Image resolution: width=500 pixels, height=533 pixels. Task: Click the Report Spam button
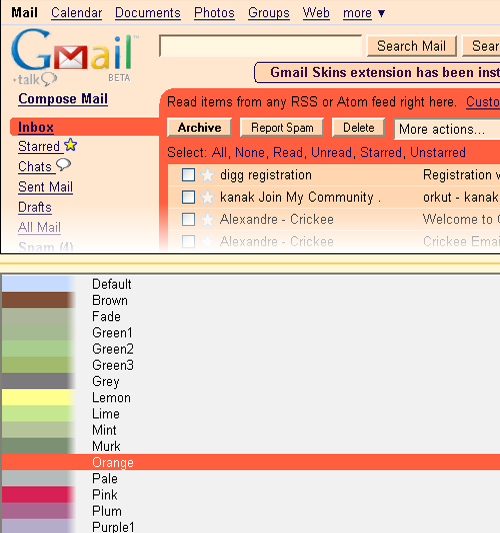[x=282, y=127]
